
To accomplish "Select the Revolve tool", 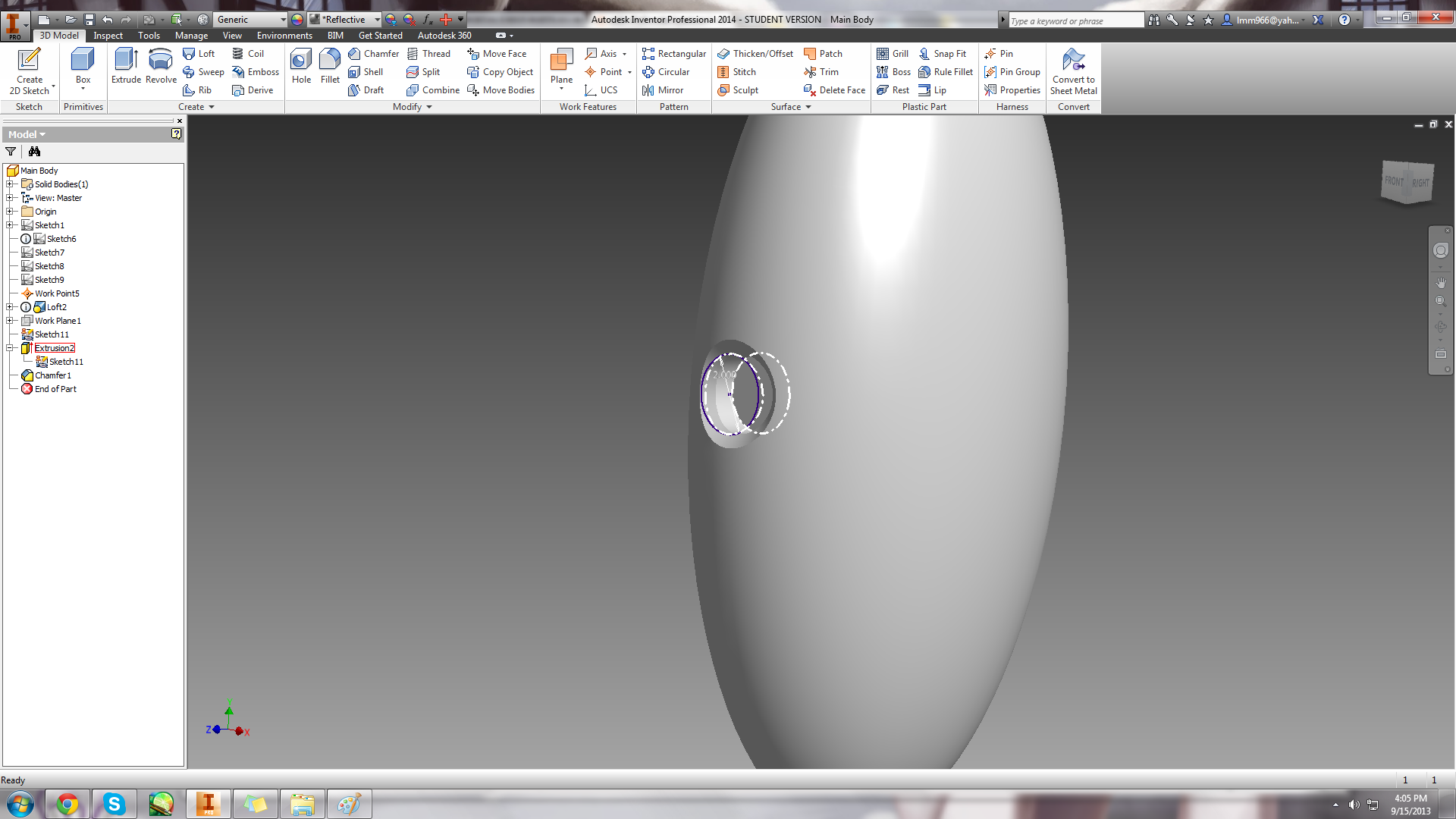I will (x=160, y=67).
